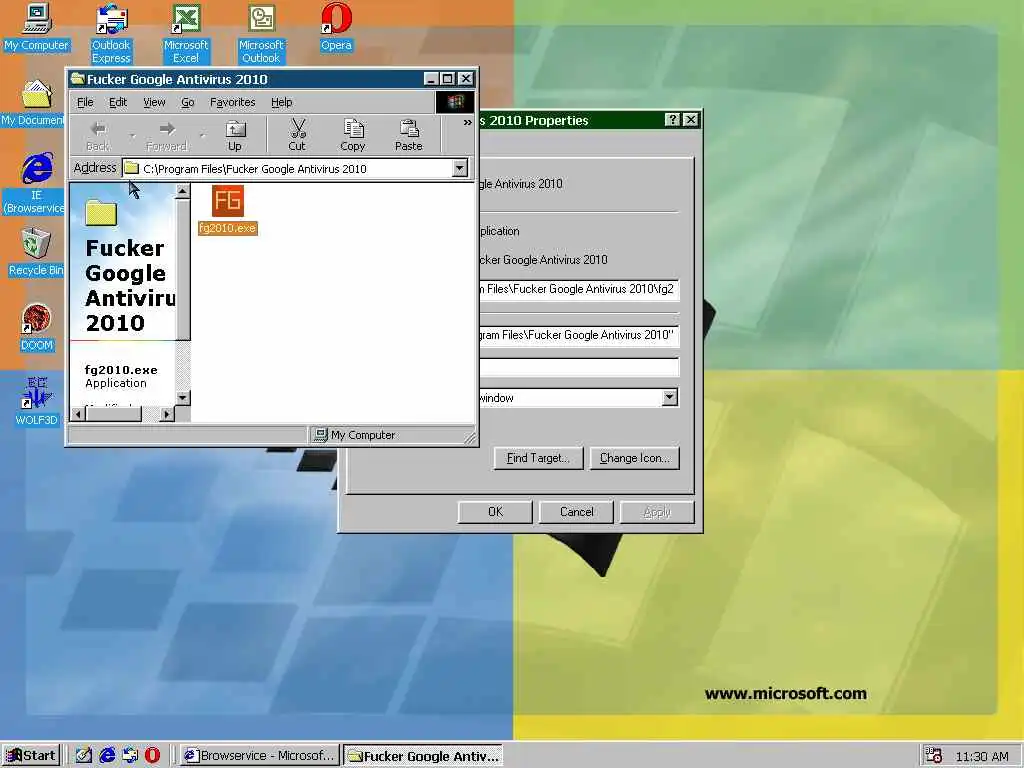The width and height of the screenshot is (1024, 768).
Task: Open Forward history dropdown arrow
Action: [202, 136]
